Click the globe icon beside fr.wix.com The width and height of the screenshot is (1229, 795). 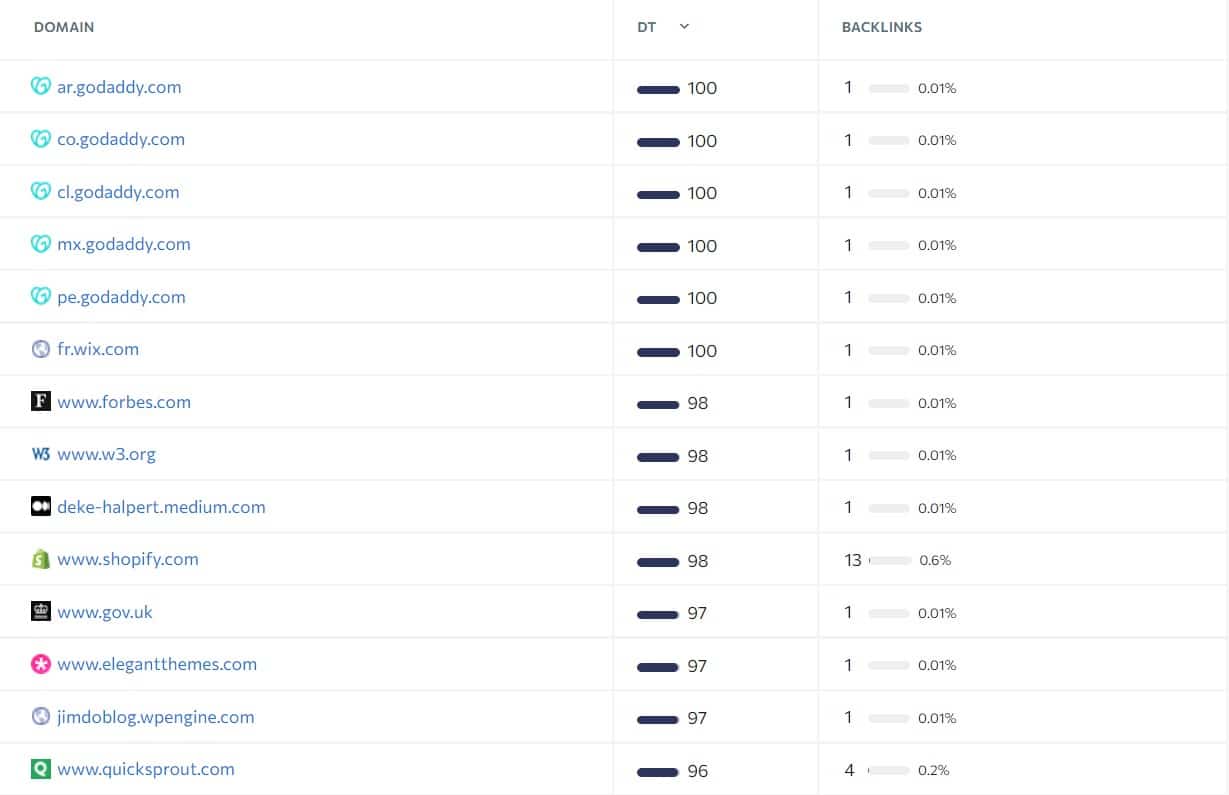(40, 349)
